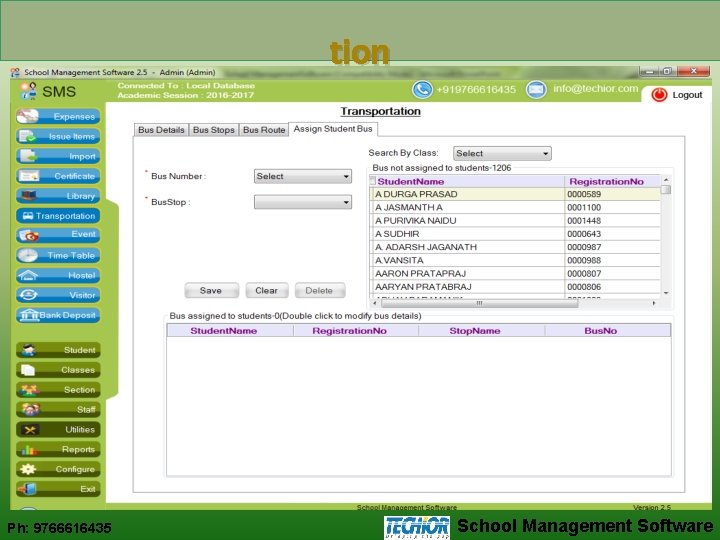Select student row A PURIVIKA NAIDU

(x=515, y=221)
